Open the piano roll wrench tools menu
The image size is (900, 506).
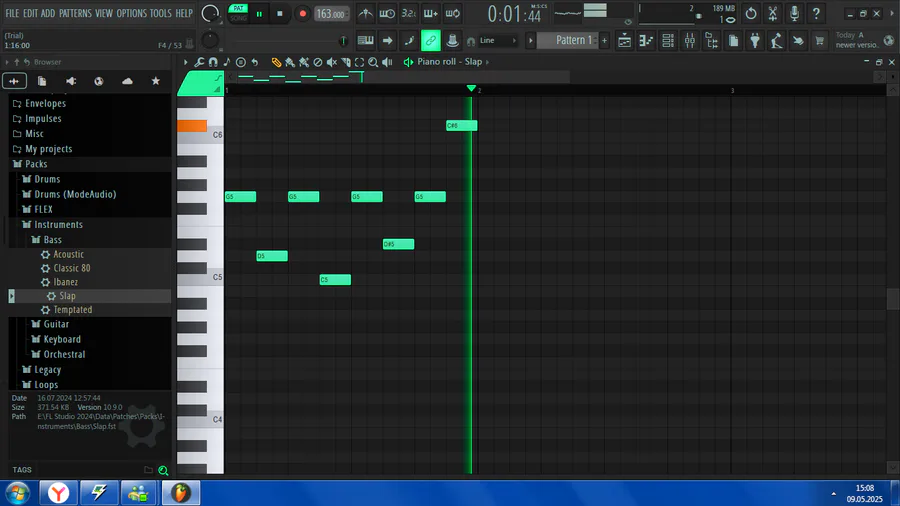(199, 62)
